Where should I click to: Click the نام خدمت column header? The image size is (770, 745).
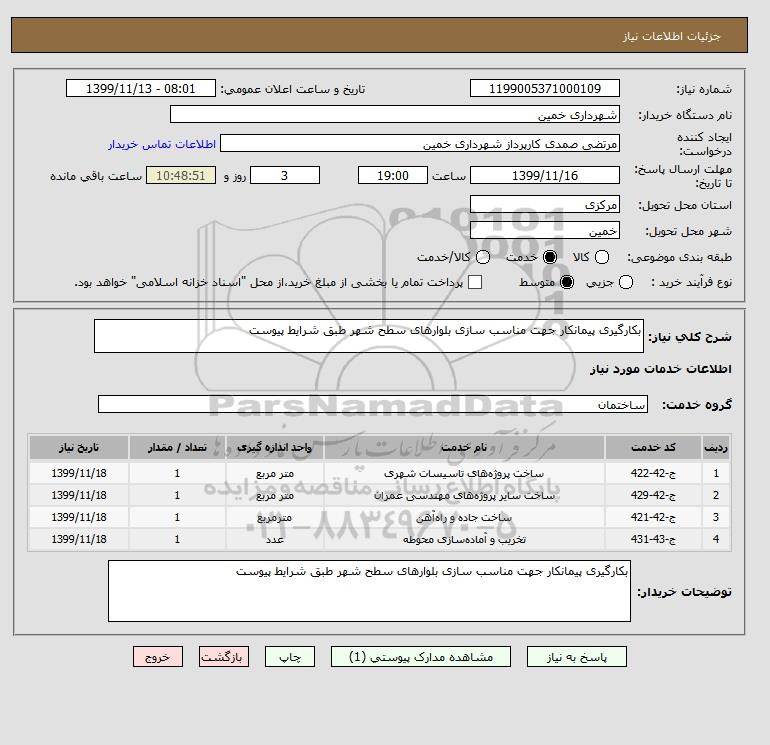click(464, 447)
